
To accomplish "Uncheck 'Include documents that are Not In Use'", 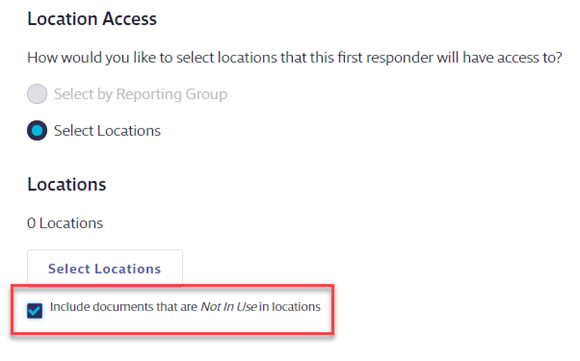I will click(35, 311).
